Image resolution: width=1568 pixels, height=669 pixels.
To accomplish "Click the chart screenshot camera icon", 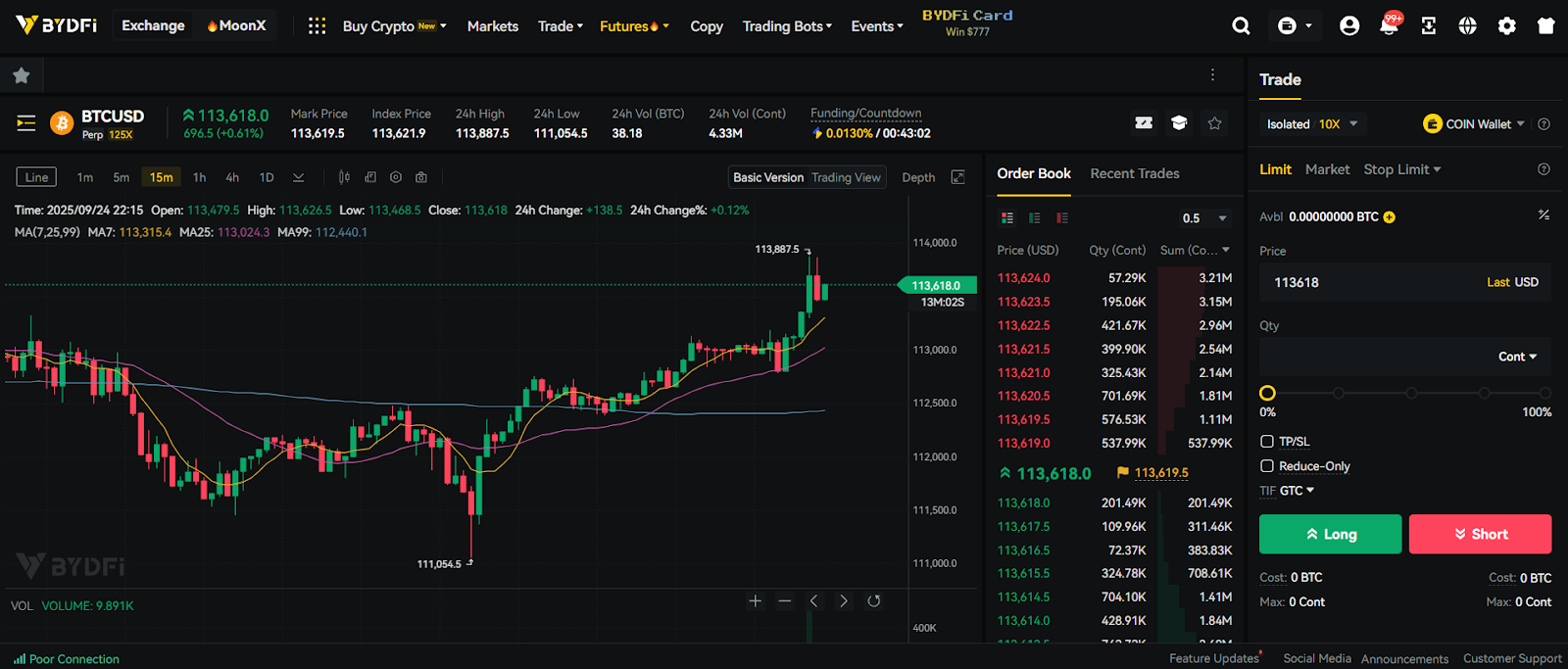I will click(421, 177).
